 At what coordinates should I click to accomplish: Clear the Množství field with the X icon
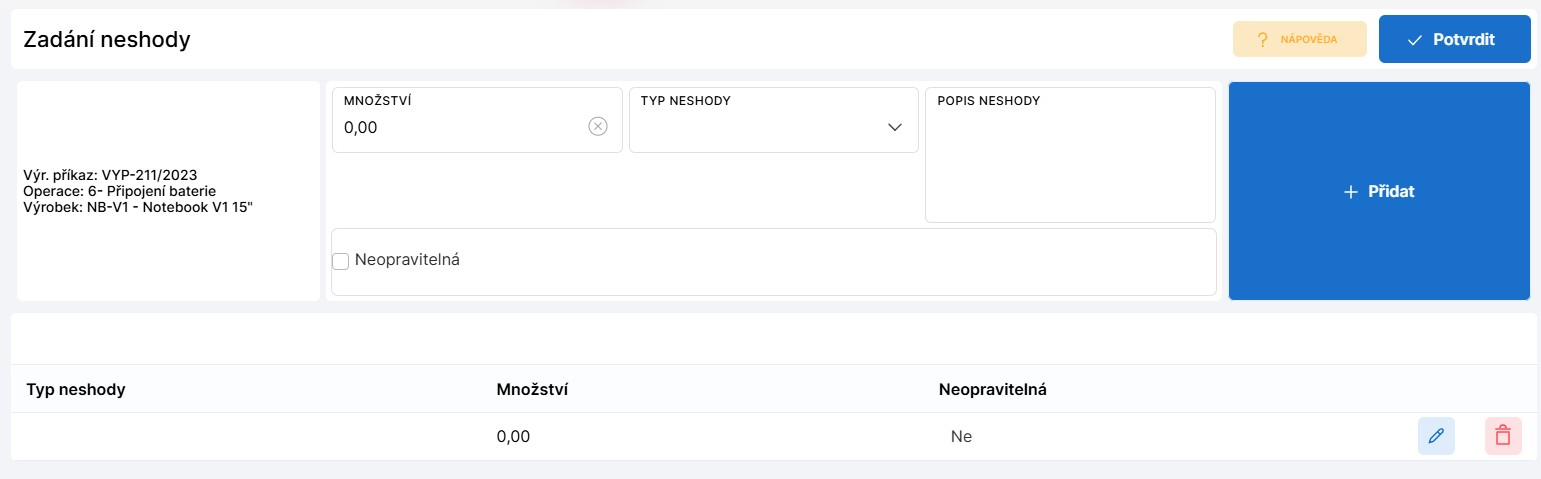click(x=598, y=126)
